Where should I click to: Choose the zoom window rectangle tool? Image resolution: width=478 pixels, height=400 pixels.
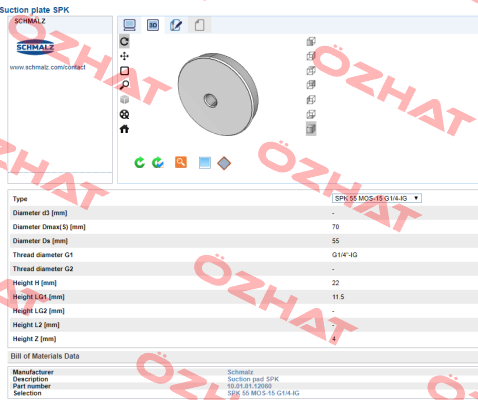click(x=124, y=70)
